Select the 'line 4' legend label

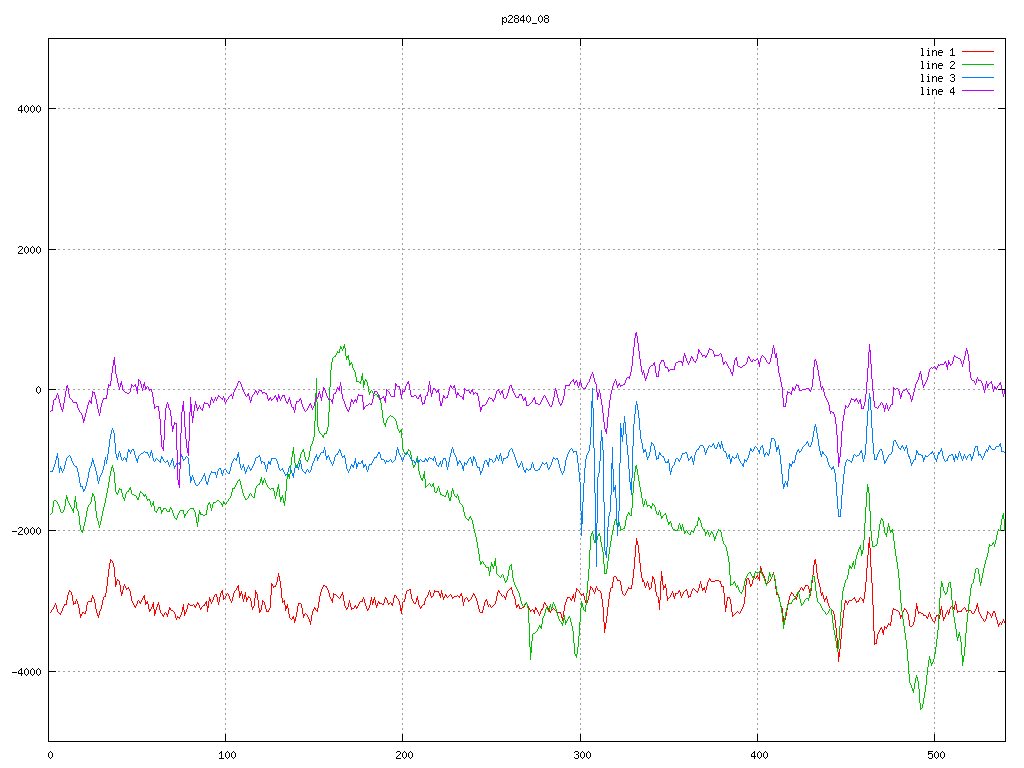click(x=937, y=91)
